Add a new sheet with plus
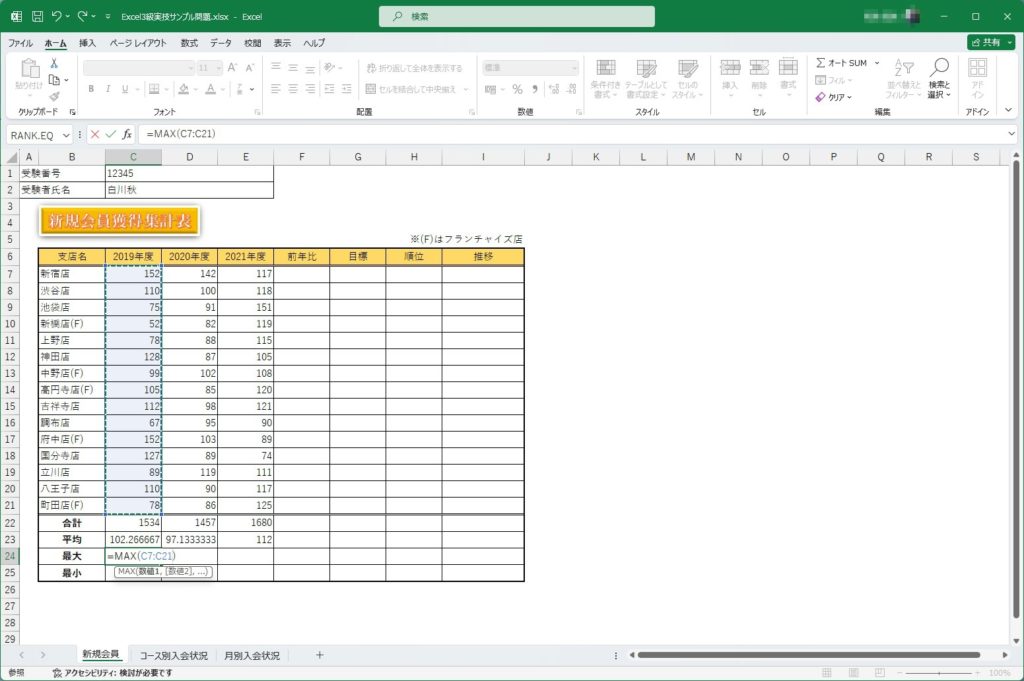 [x=320, y=655]
